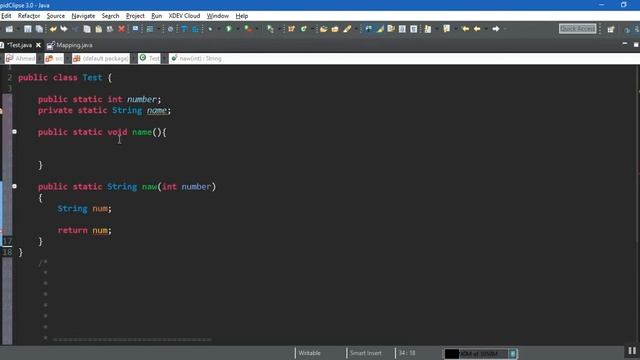Click the New Java Package icon
Screen dimensions: 640x360
click(291, 29)
